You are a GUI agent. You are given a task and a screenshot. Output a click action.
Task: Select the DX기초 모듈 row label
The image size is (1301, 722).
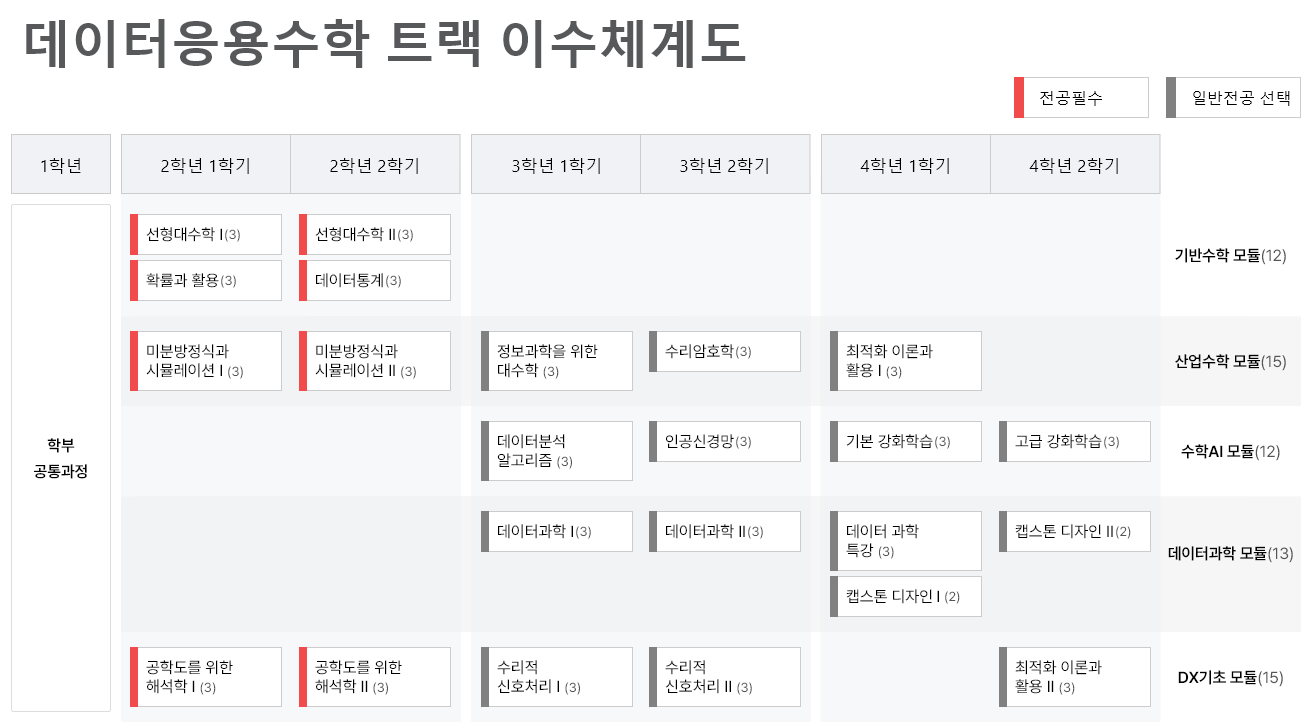[1230, 677]
